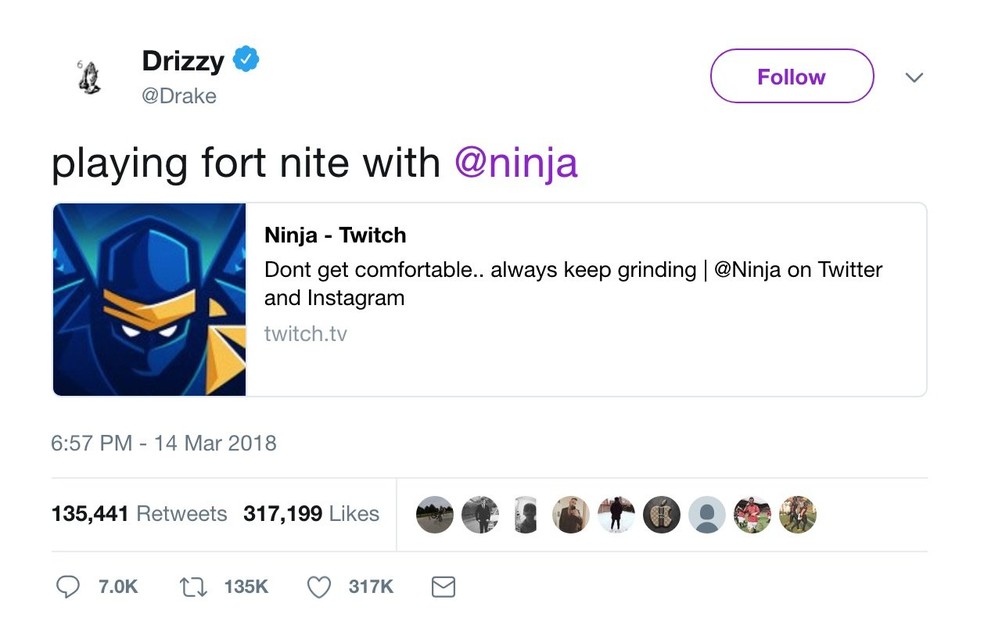Click the last liker avatar
The width and height of the screenshot is (984, 643).
click(x=798, y=514)
